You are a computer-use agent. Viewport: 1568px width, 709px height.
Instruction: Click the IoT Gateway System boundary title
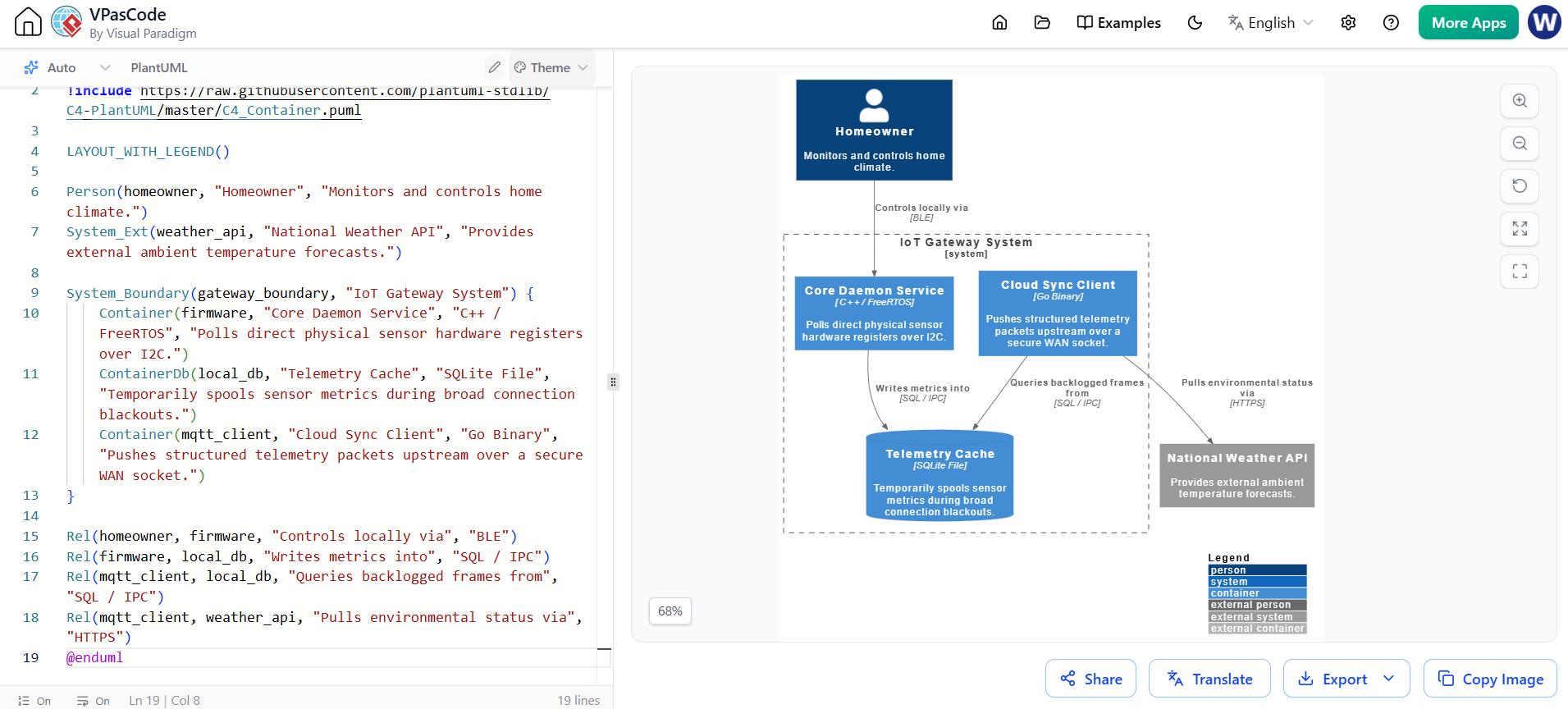(966, 243)
